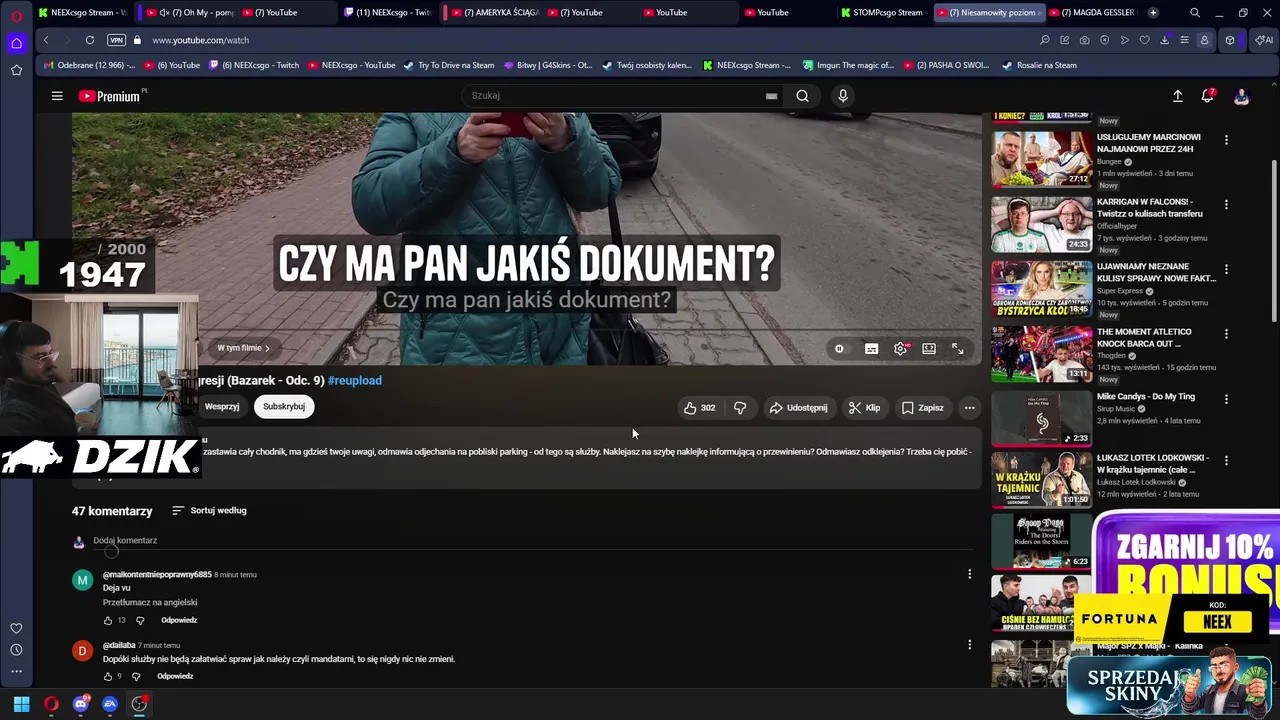Open 'Usługujemy Marcinowi Najmanowi' video thumbnail
Image resolution: width=1280 pixels, height=720 pixels.
point(1041,158)
